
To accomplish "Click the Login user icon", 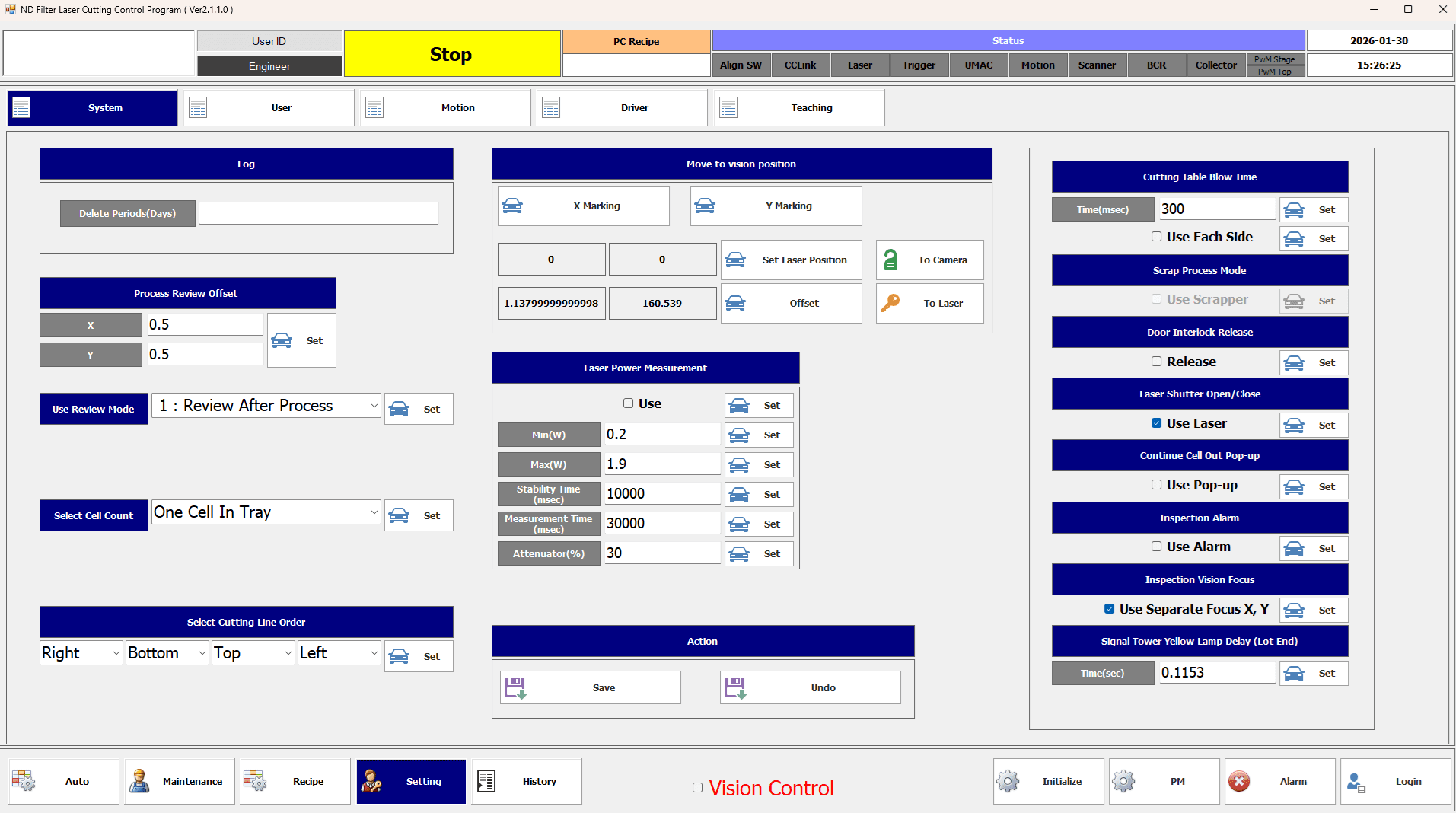I will point(1356,781).
